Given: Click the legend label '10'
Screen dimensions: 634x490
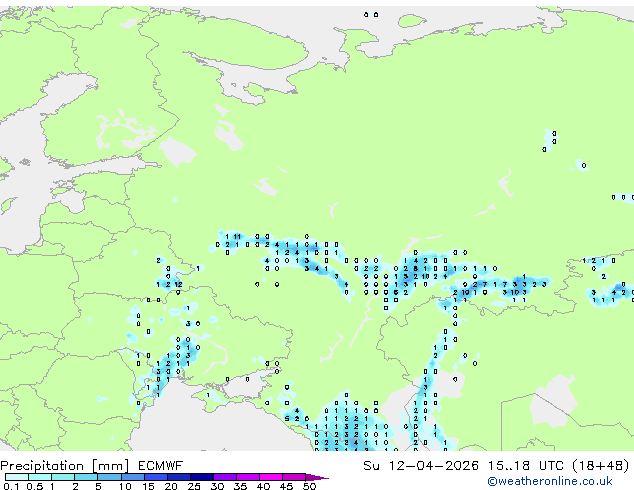Looking at the screenshot, I should 125,486.
